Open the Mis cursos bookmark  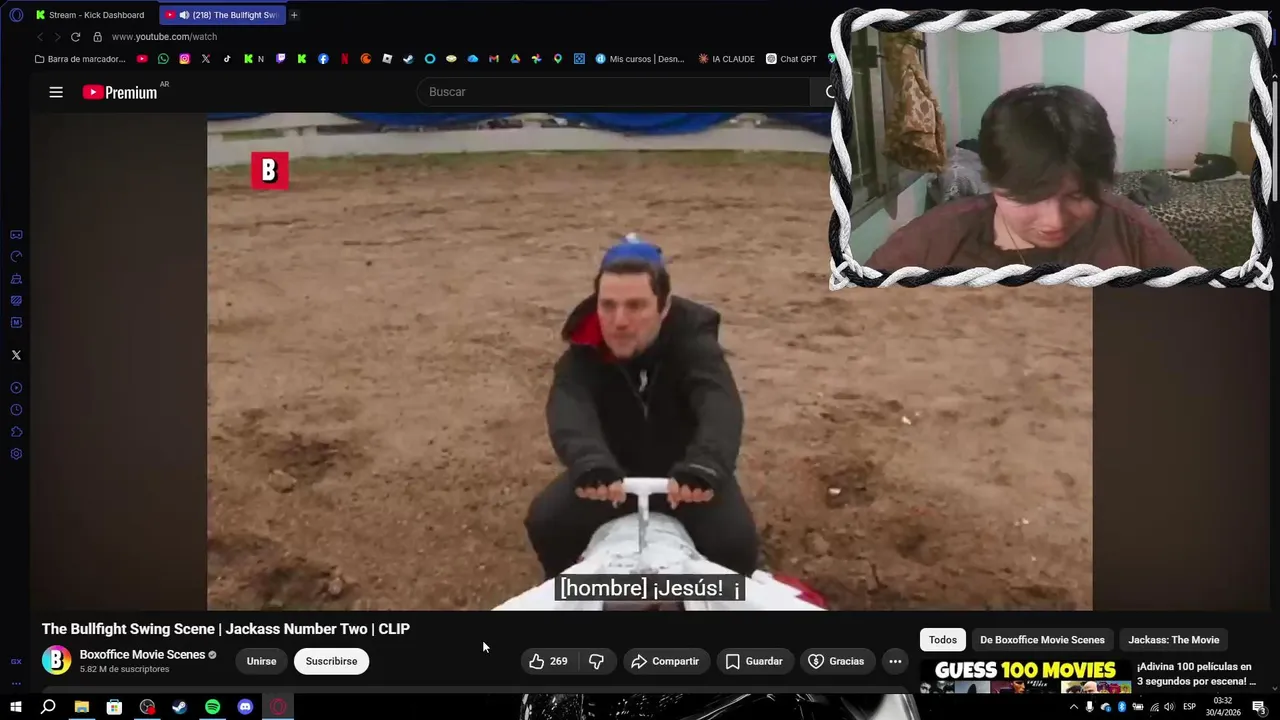[x=640, y=59]
